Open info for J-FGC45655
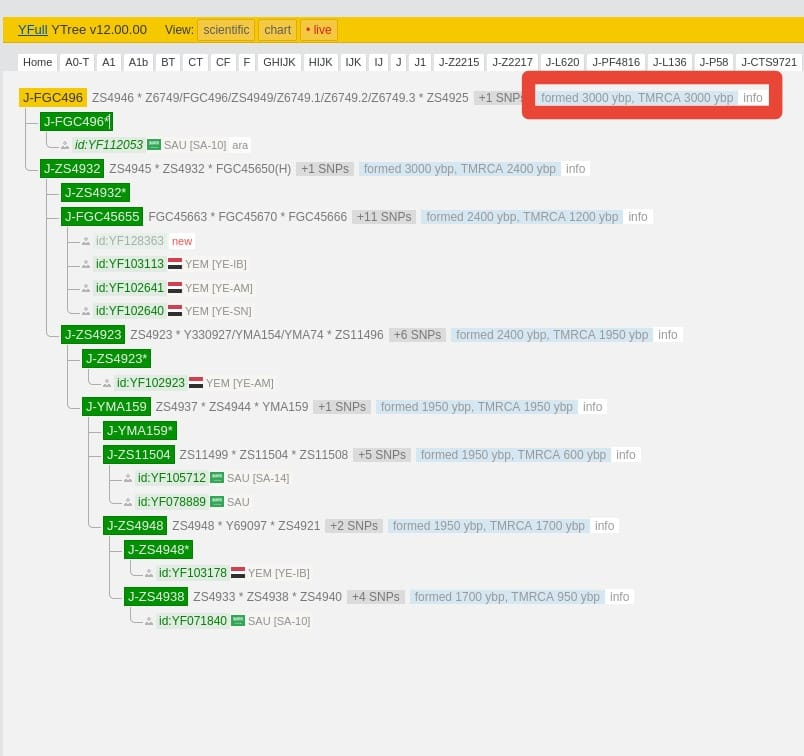804x756 pixels. point(638,217)
